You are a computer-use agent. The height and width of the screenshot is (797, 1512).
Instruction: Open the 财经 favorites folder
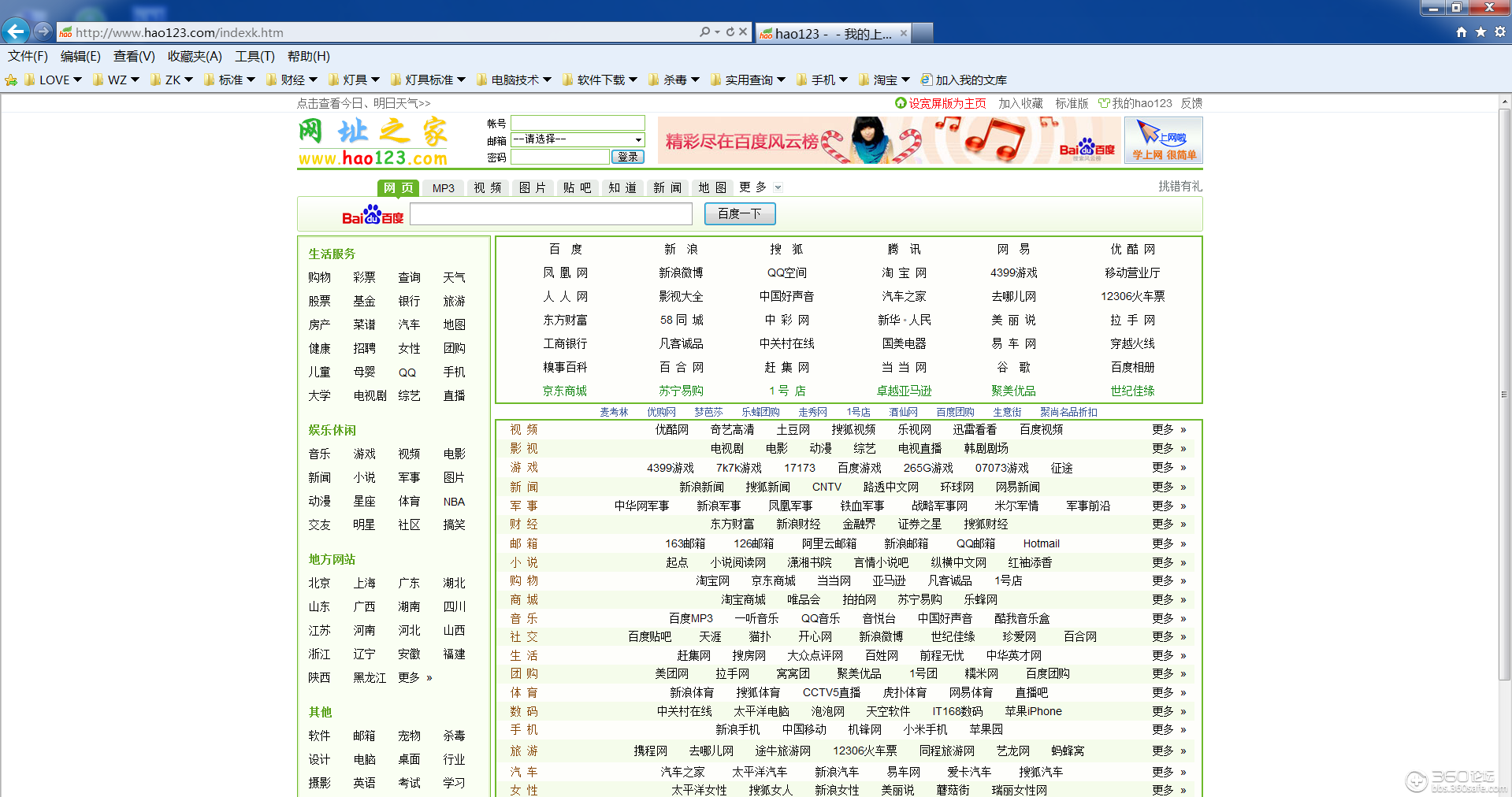point(292,80)
